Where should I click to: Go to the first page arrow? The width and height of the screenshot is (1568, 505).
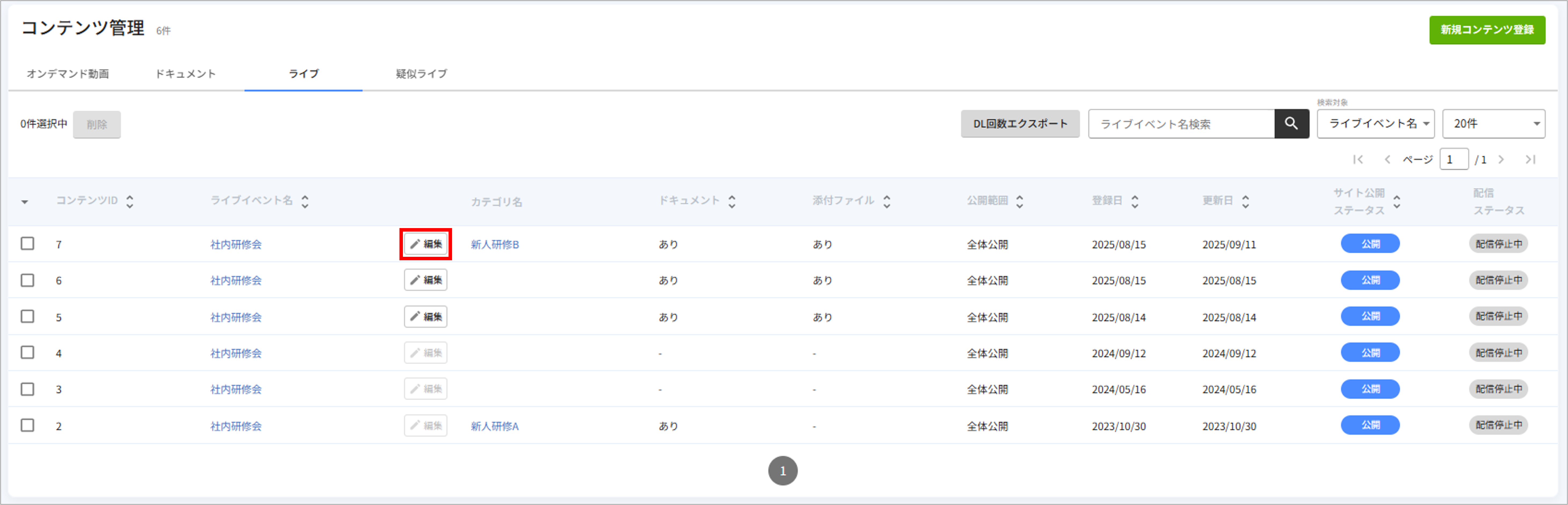click(x=1357, y=160)
